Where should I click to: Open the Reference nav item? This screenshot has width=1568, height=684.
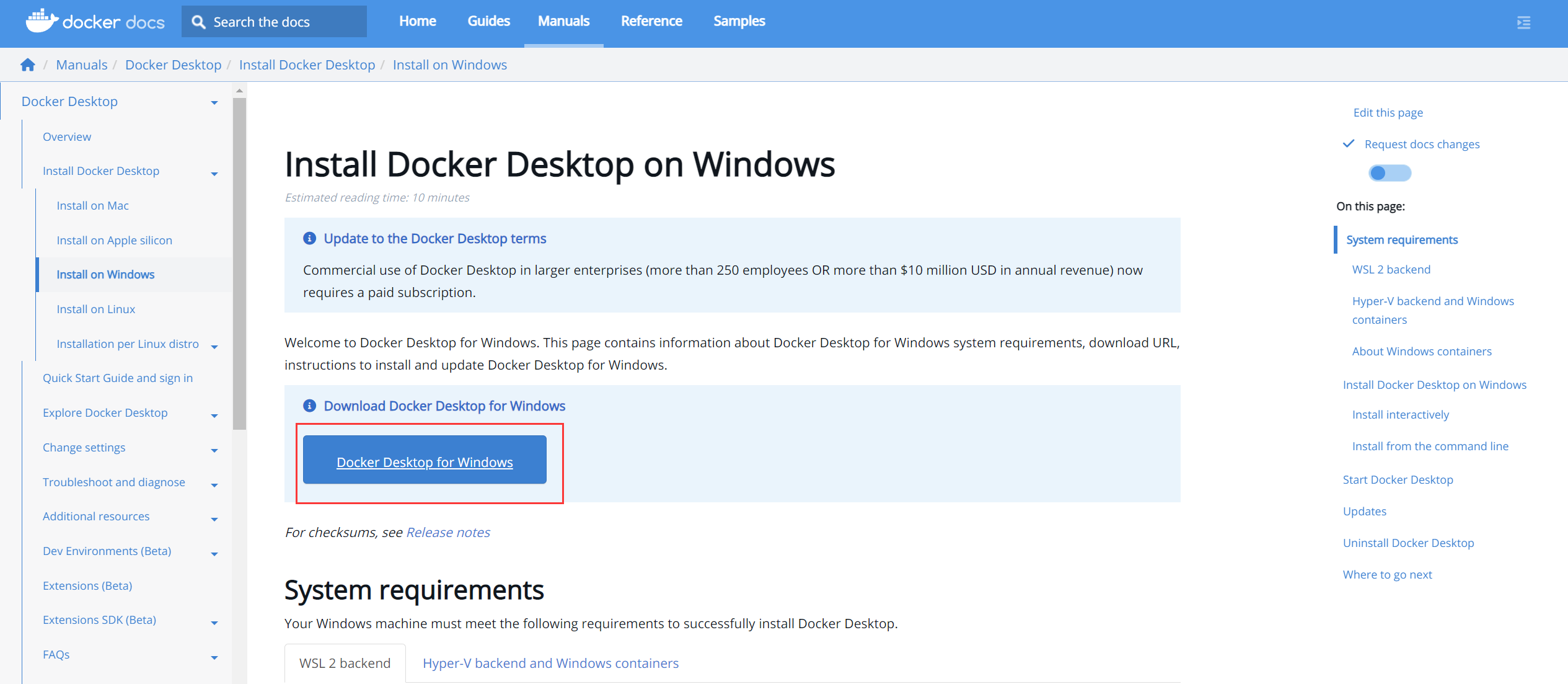pos(651,21)
